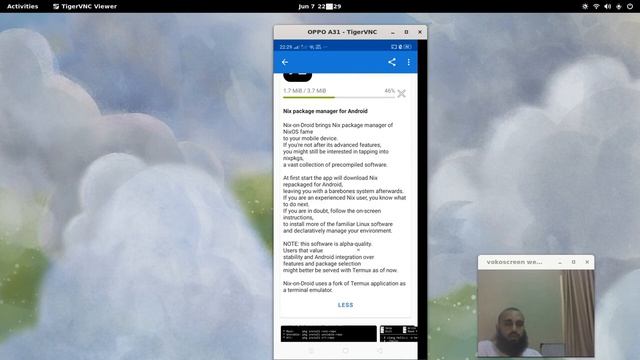Click the download progress bar at 46%
The image size is (640, 360).
[339, 97]
